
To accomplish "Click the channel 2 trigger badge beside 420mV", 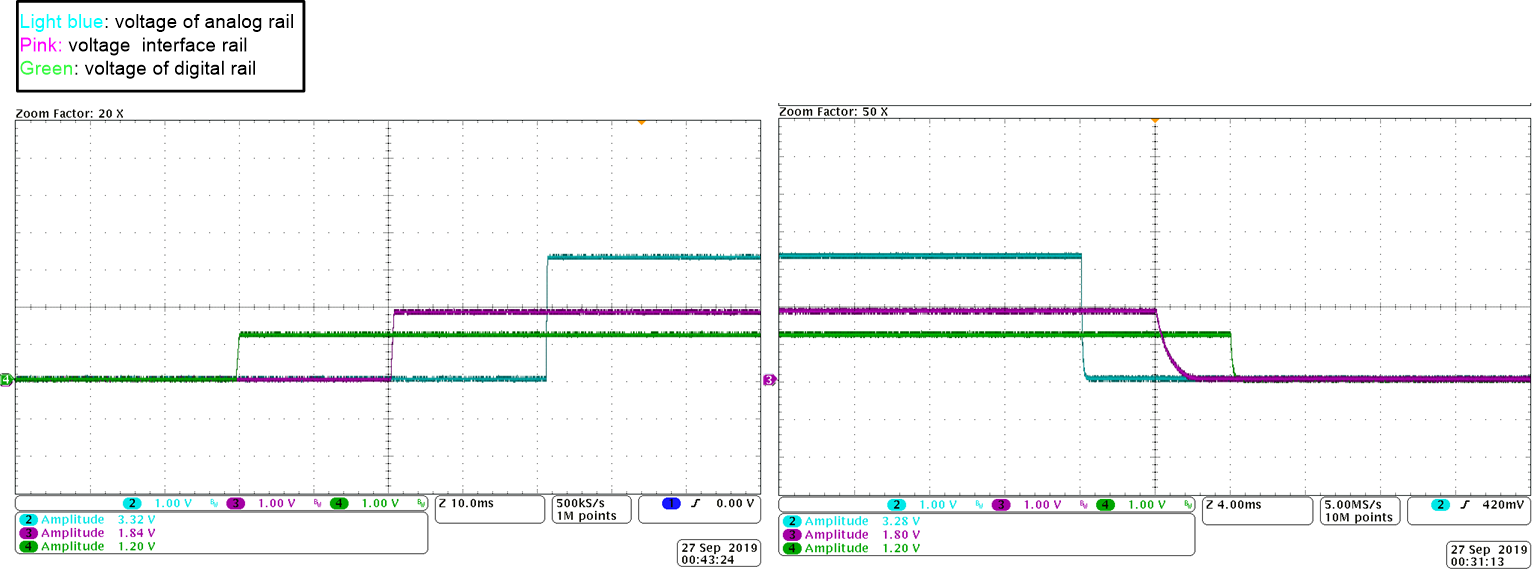I will click(x=1440, y=505).
